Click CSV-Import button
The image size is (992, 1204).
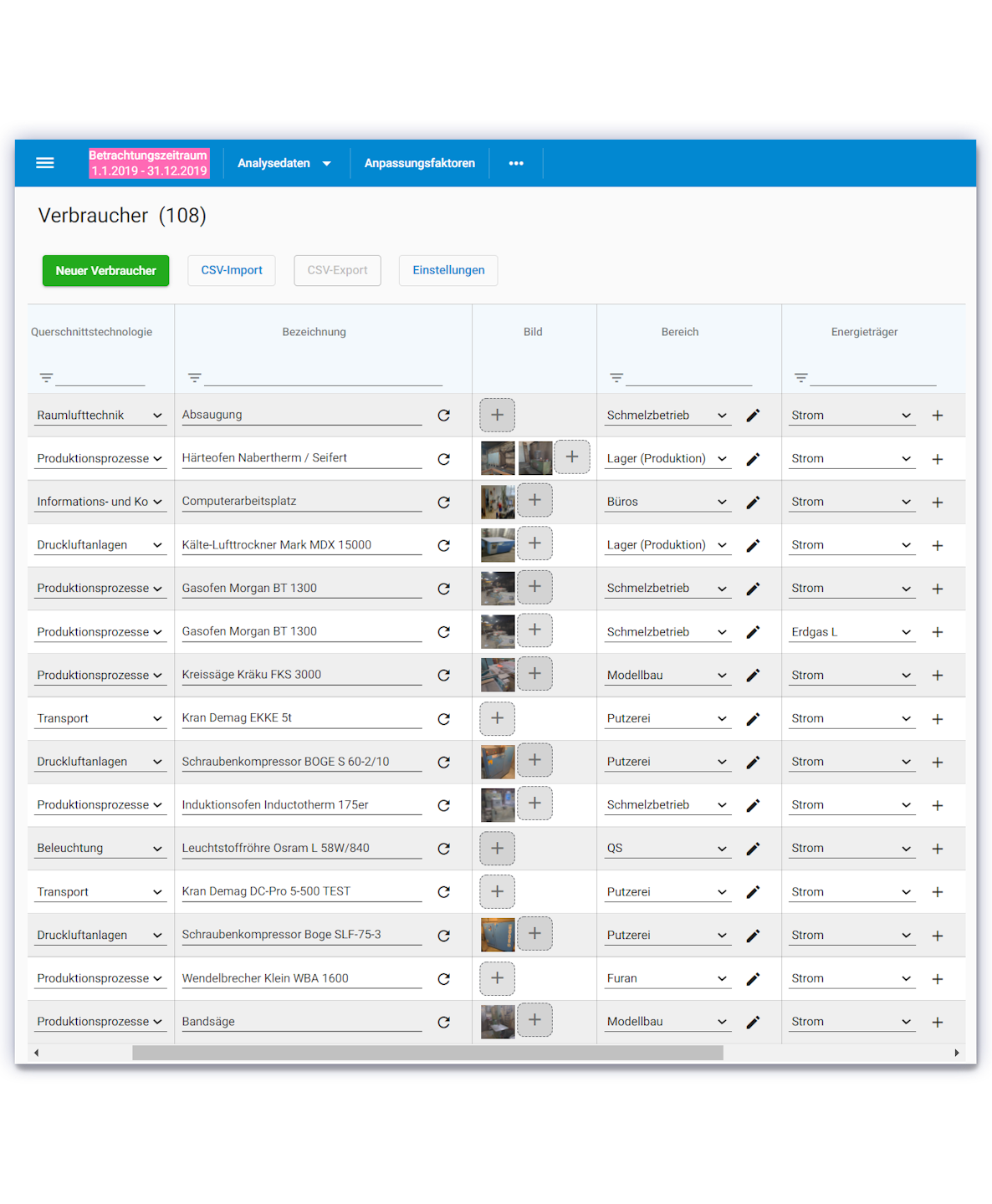click(232, 270)
